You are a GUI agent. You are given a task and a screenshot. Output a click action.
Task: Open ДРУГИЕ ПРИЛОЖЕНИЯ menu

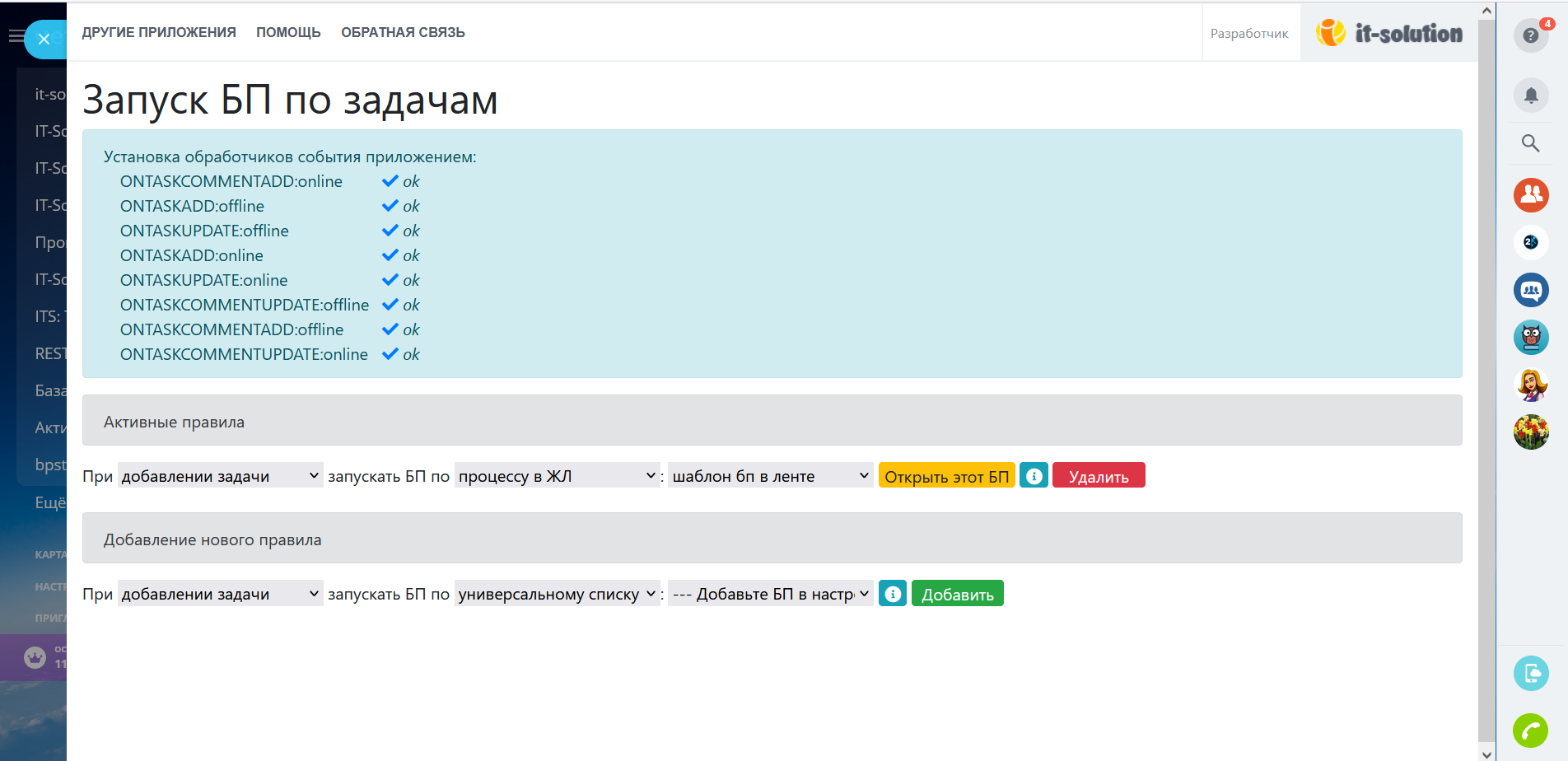[x=159, y=32]
